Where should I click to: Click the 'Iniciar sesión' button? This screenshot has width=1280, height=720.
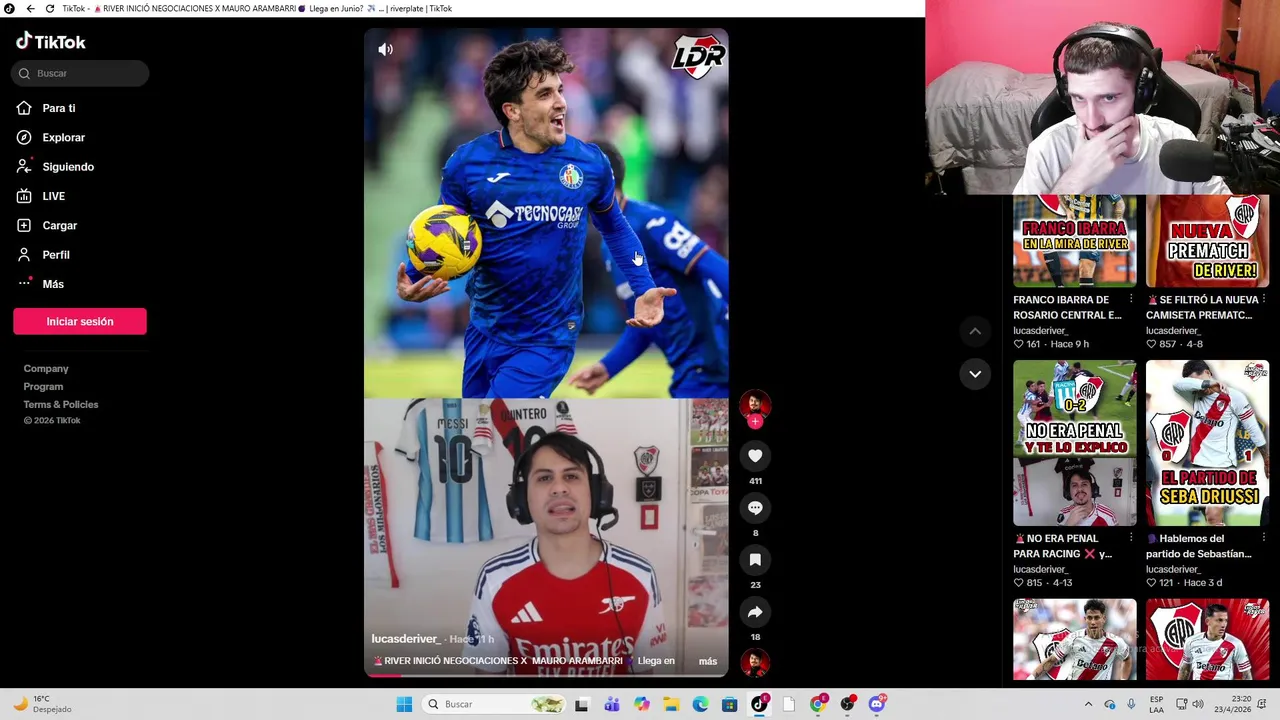tap(80, 321)
